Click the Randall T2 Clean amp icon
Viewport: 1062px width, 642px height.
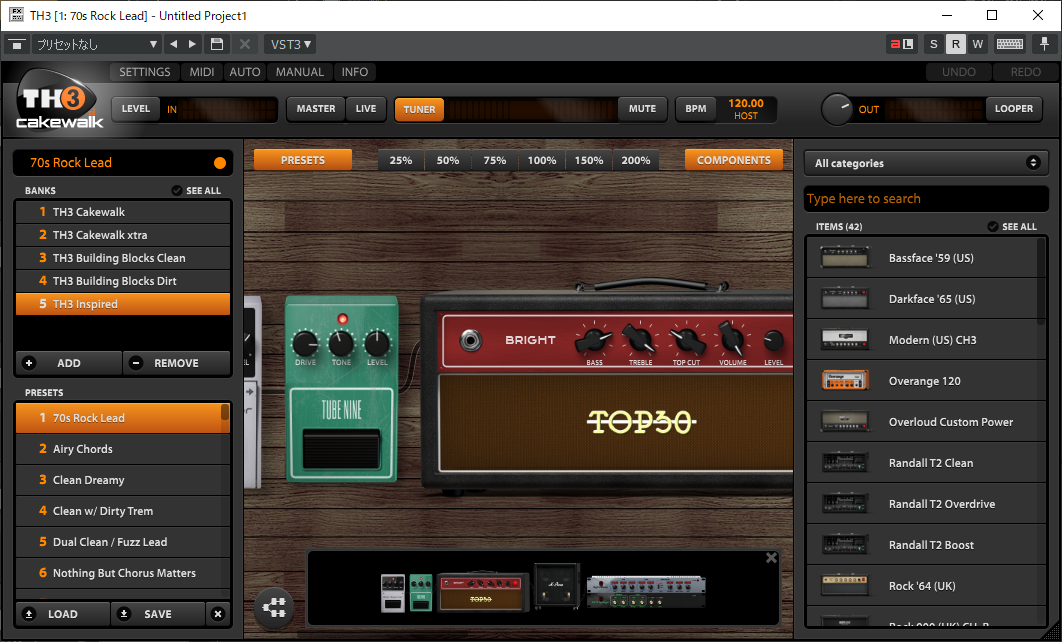[845, 463]
